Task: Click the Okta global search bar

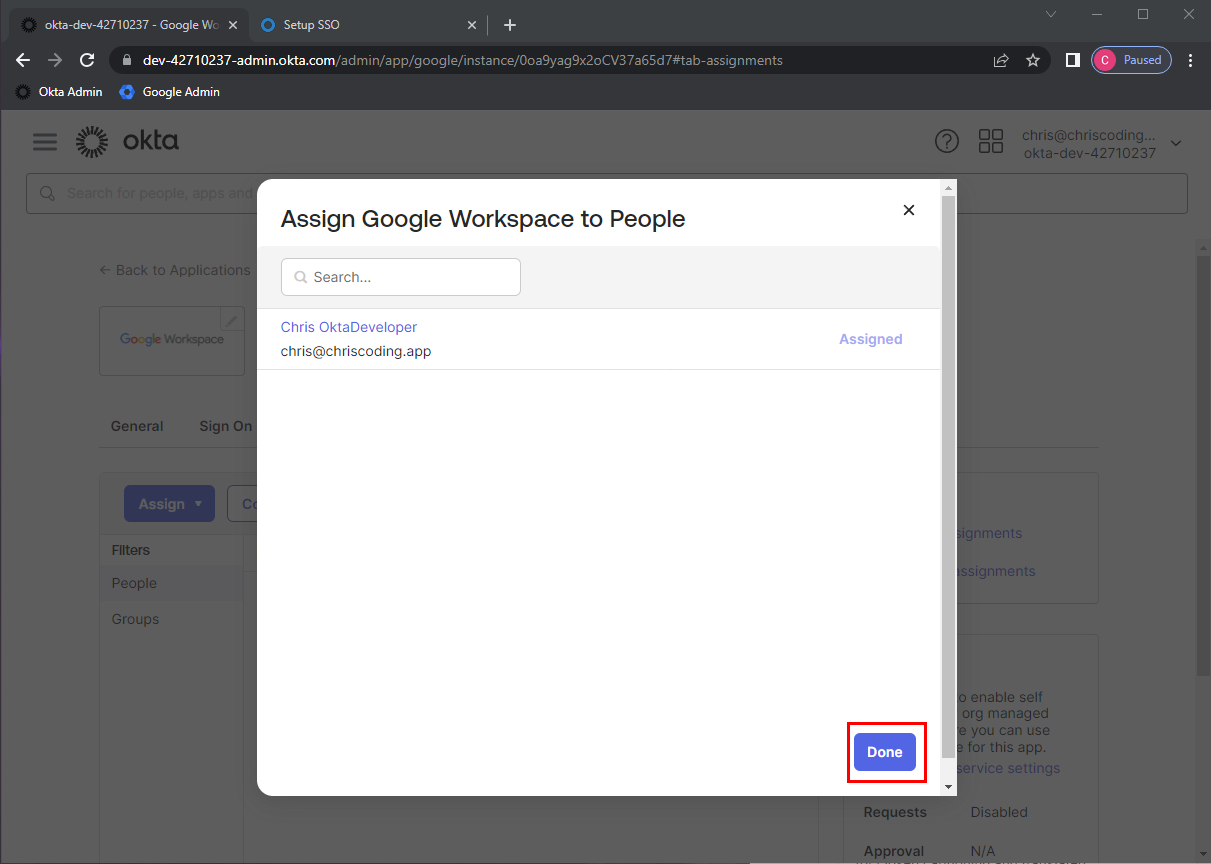Action: point(607,193)
